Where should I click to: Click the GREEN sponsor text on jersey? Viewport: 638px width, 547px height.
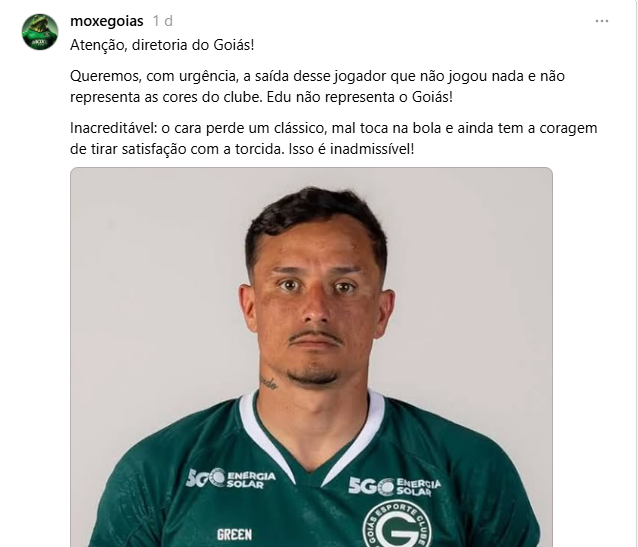[234, 534]
